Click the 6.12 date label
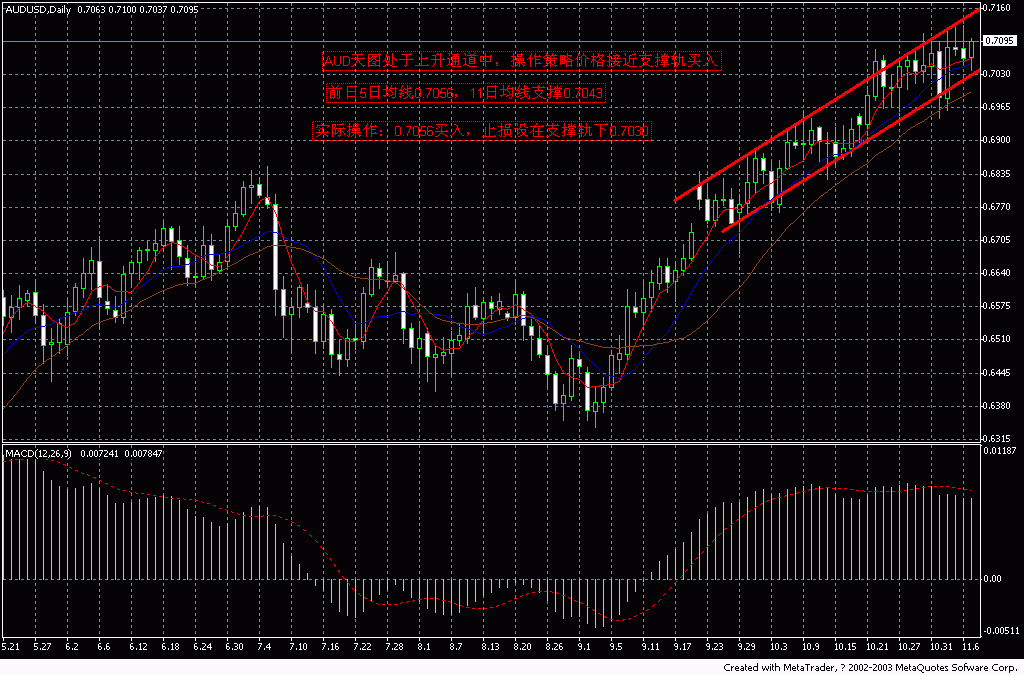 point(138,646)
